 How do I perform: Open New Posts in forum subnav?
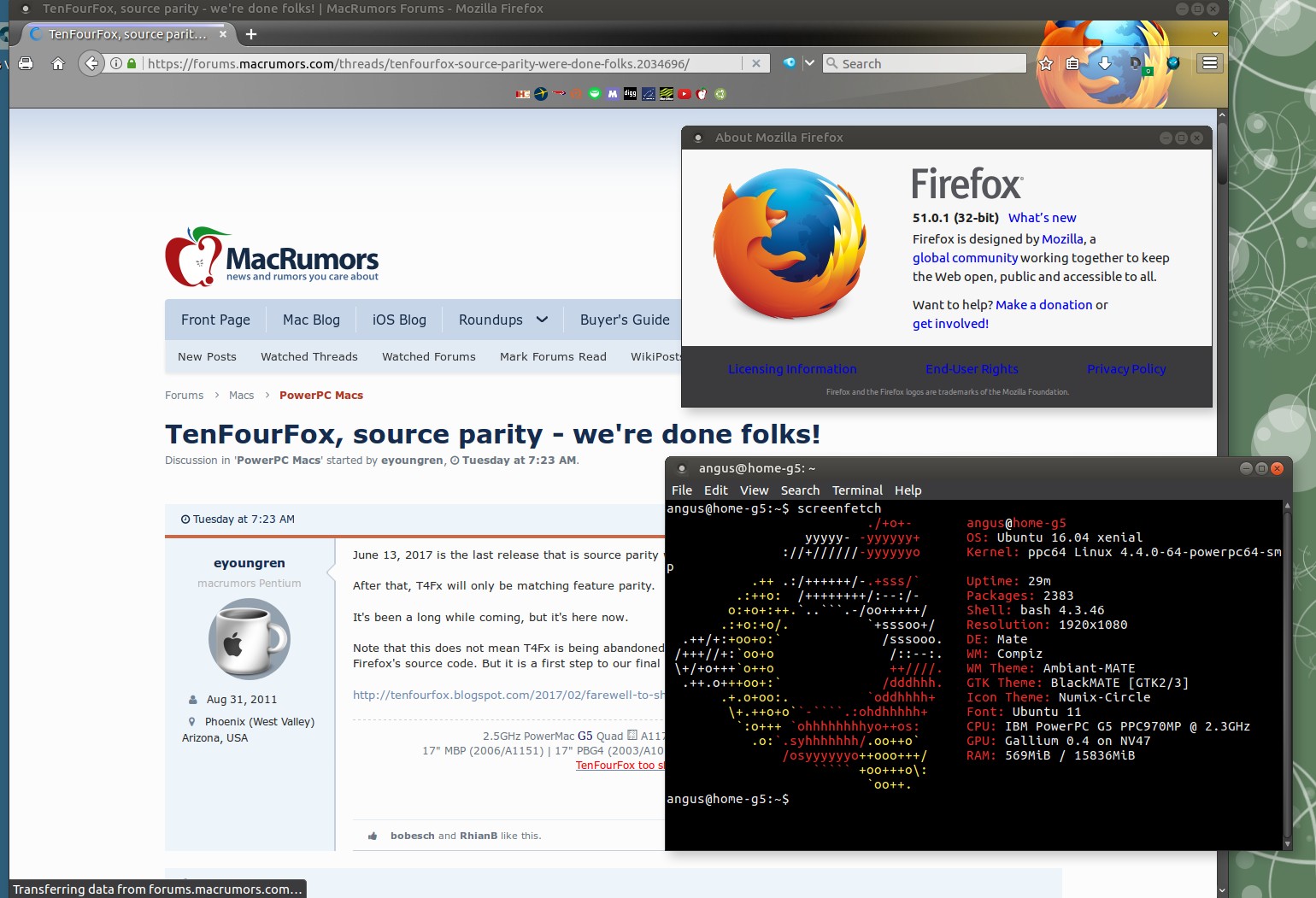[x=207, y=357]
